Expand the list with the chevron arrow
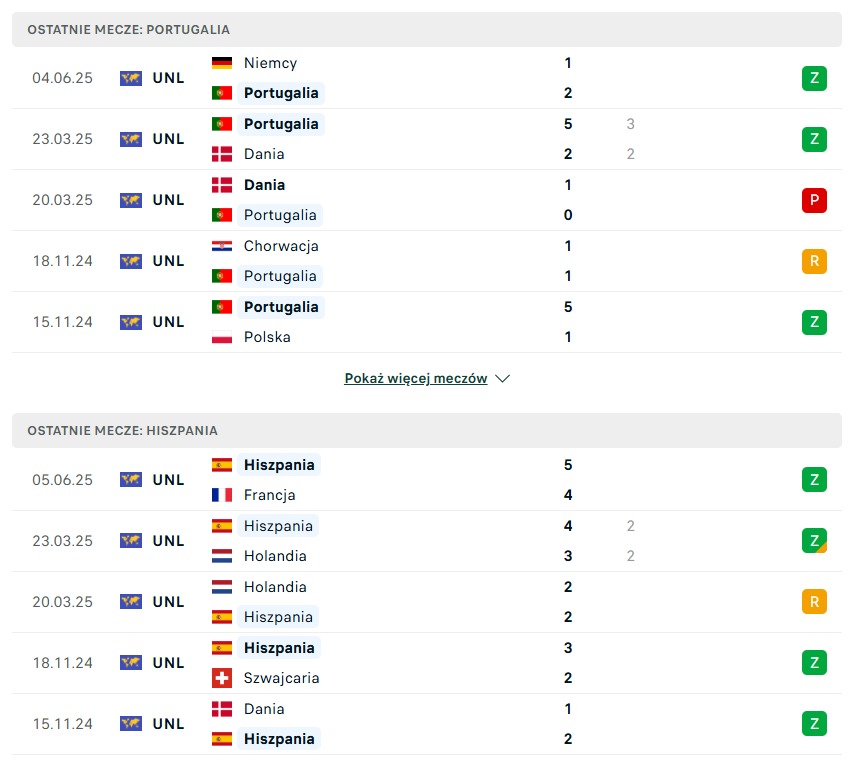 point(503,379)
